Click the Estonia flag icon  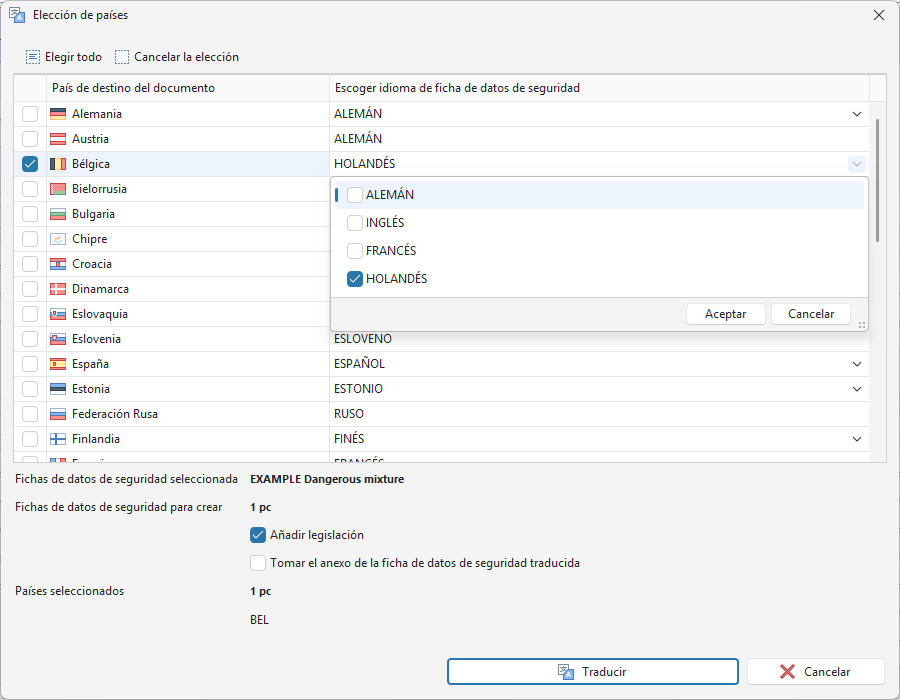click(58, 389)
